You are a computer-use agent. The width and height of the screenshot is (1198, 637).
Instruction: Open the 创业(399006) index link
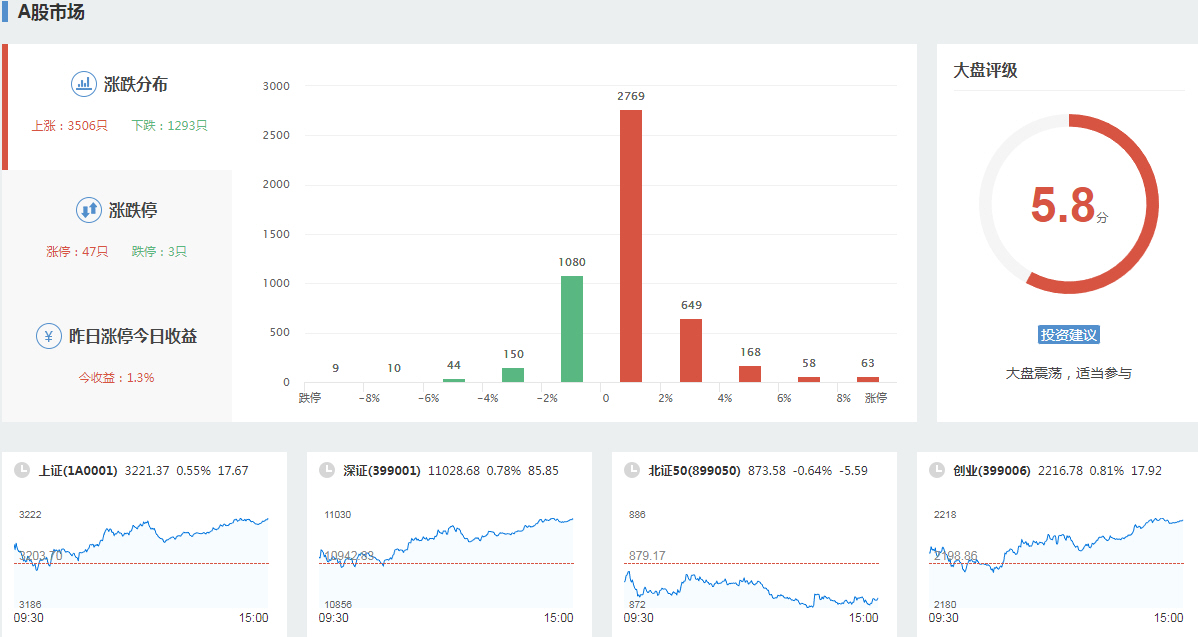(x=991, y=470)
